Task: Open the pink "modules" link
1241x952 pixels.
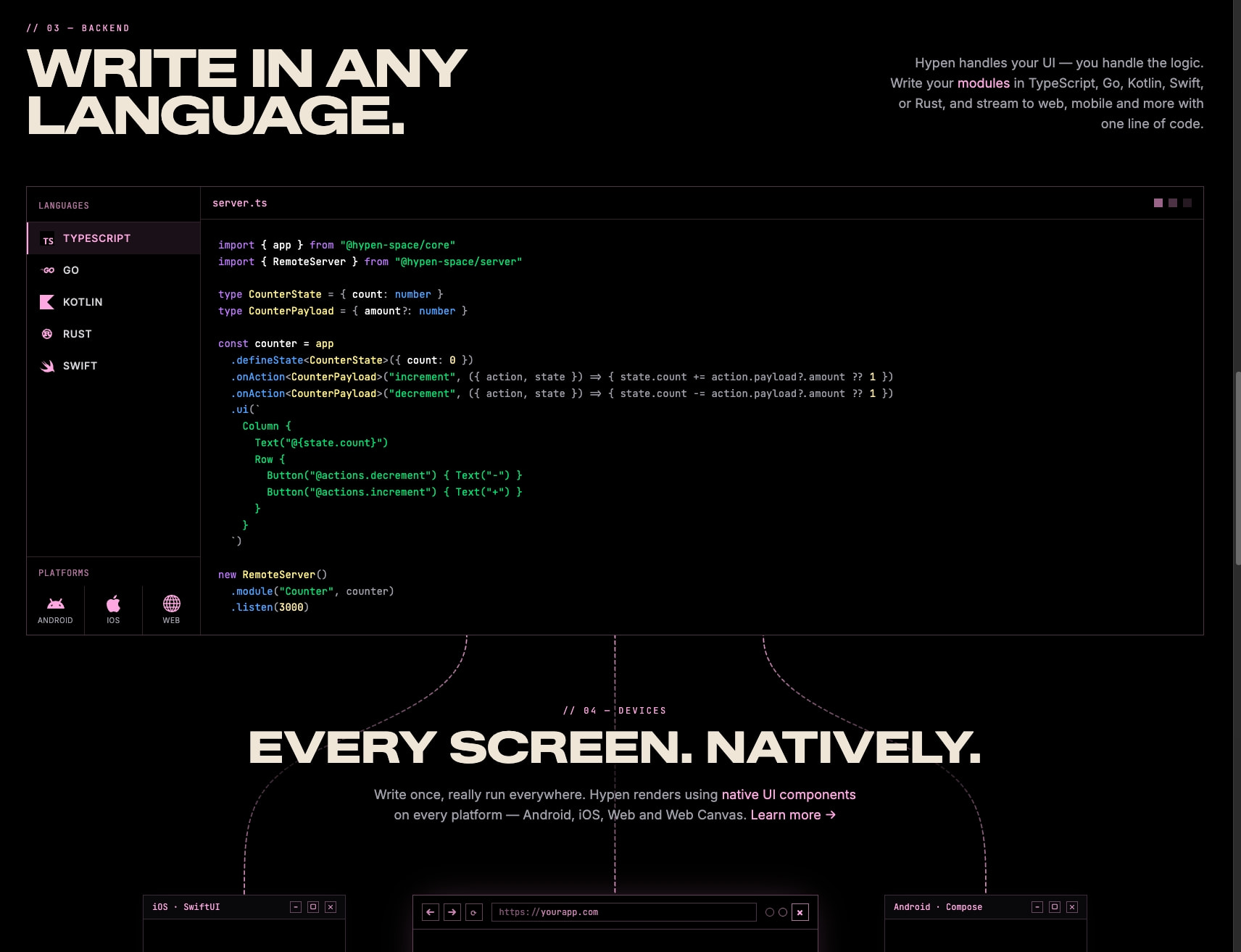Action: point(983,83)
